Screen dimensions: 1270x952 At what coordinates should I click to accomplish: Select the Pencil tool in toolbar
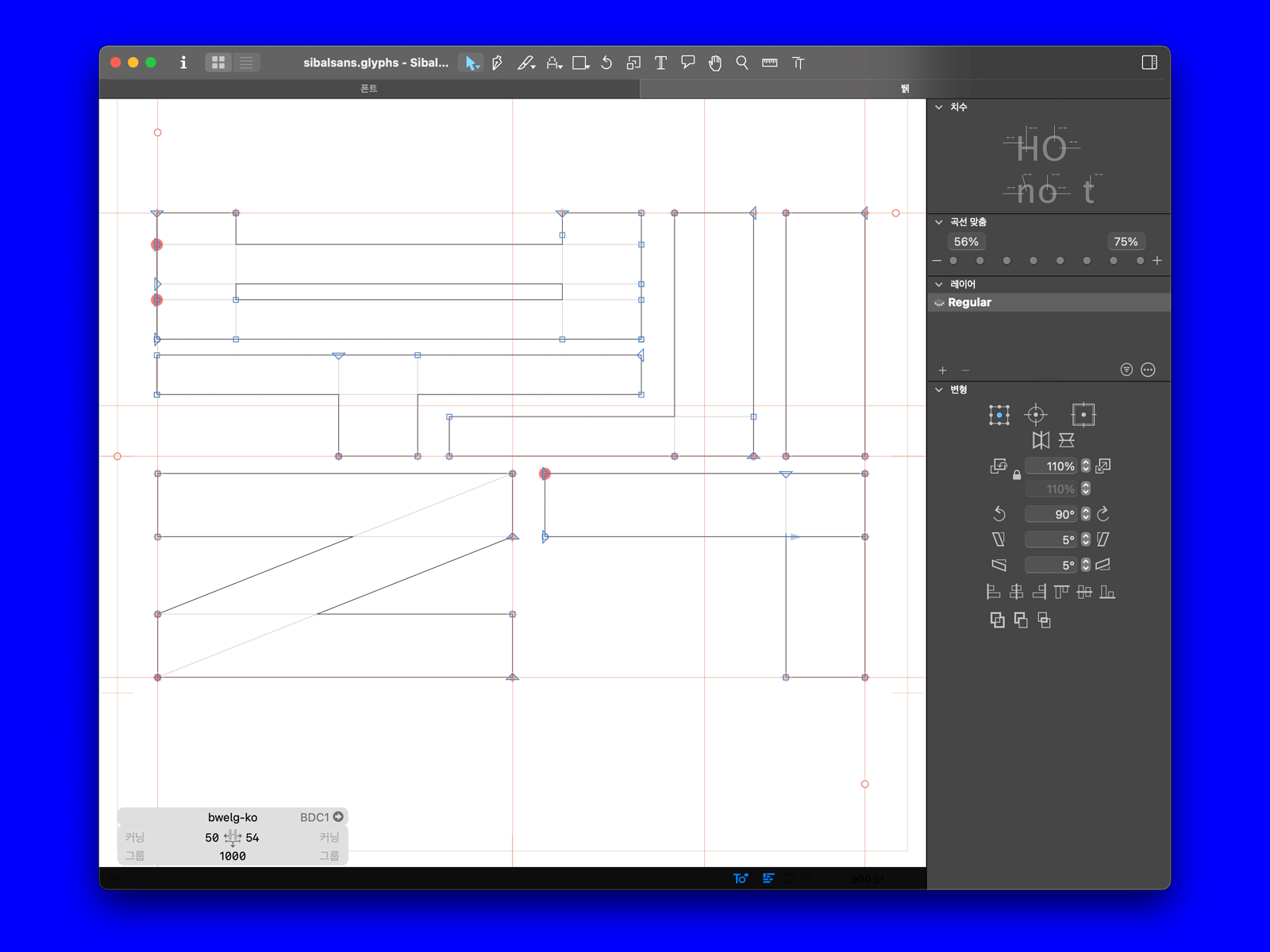(525, 63)
